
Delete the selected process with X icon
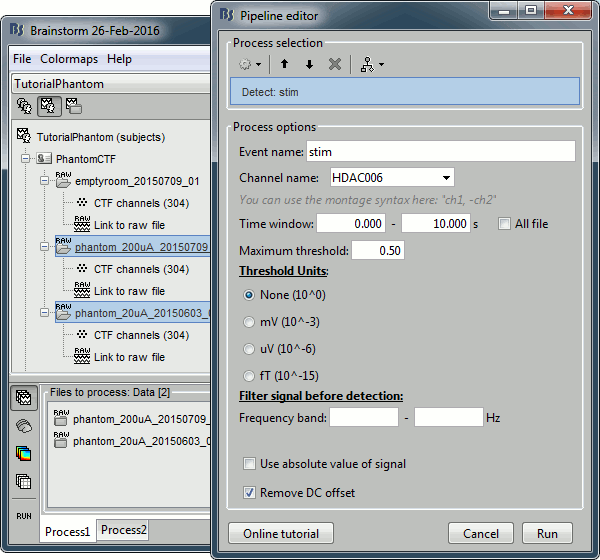point(335,64)
